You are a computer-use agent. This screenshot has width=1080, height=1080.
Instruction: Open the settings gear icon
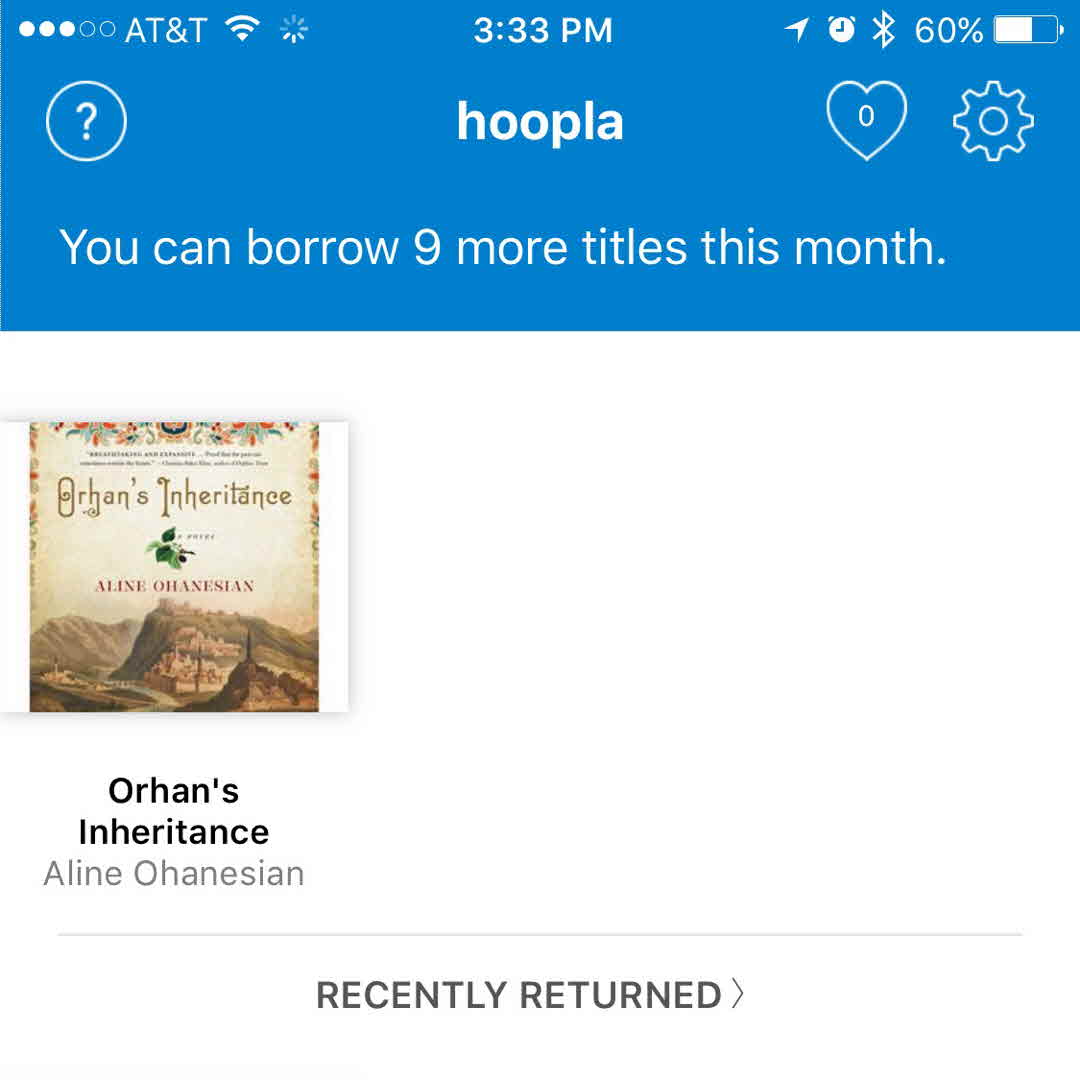point(992,121)
